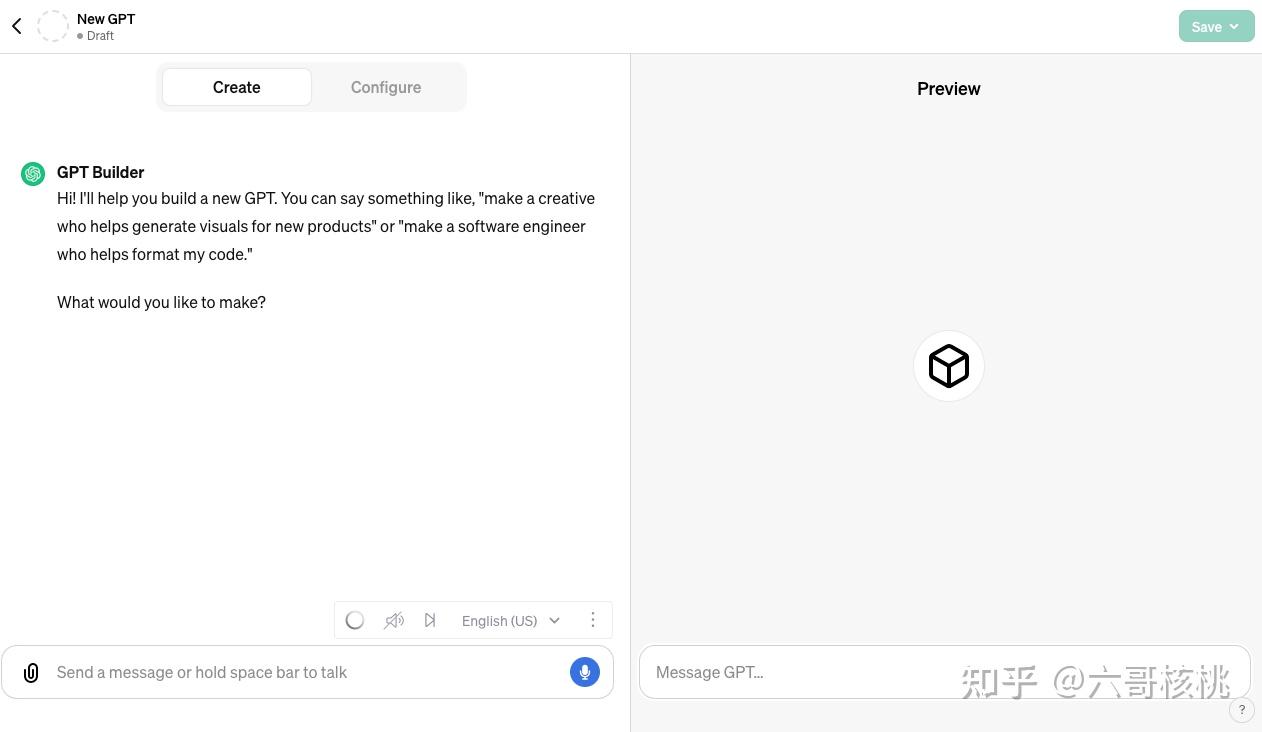Screen dimensions: 1262x732
Task: Click the circular loading indicator icon
Action: pos(354,620)
